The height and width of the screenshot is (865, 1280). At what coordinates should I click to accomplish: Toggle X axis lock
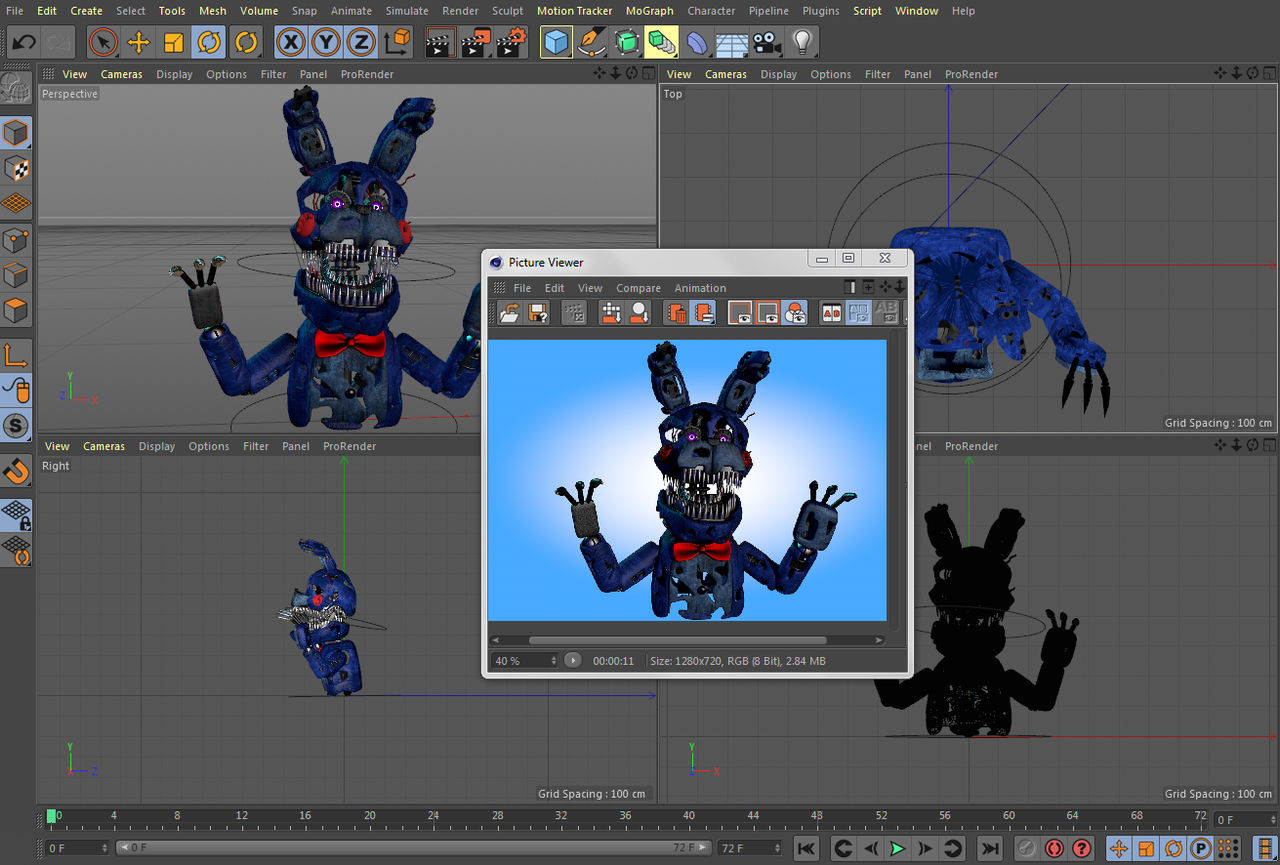(x=290, y=42)
